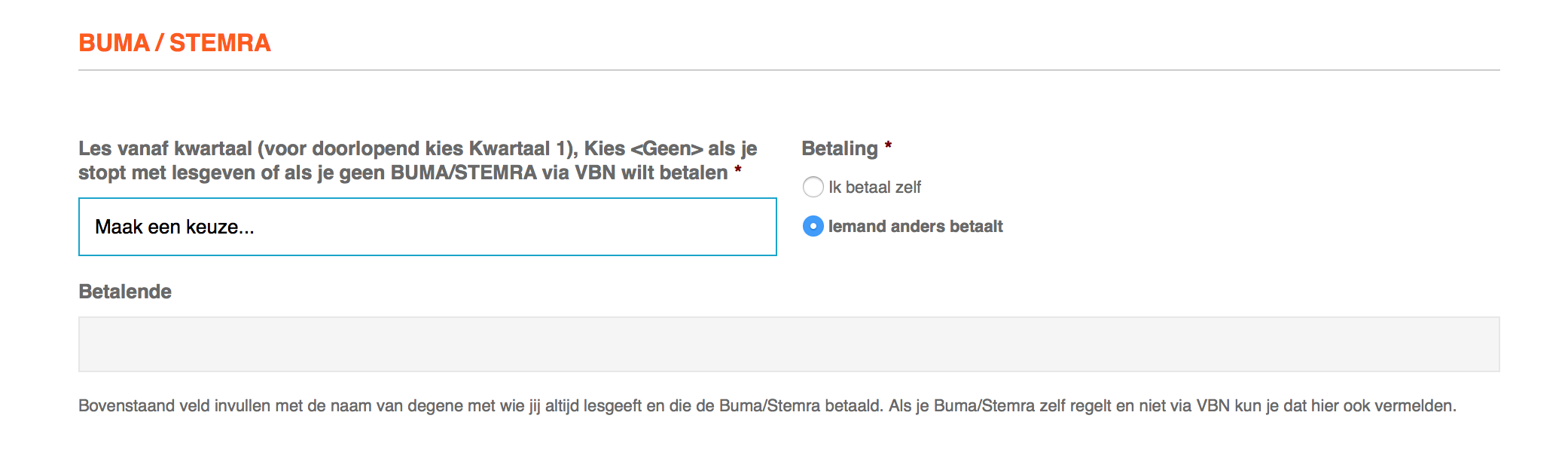
Task: Open the 'Maak een keuze...' quarter dropdown
Action: point(428,227)
